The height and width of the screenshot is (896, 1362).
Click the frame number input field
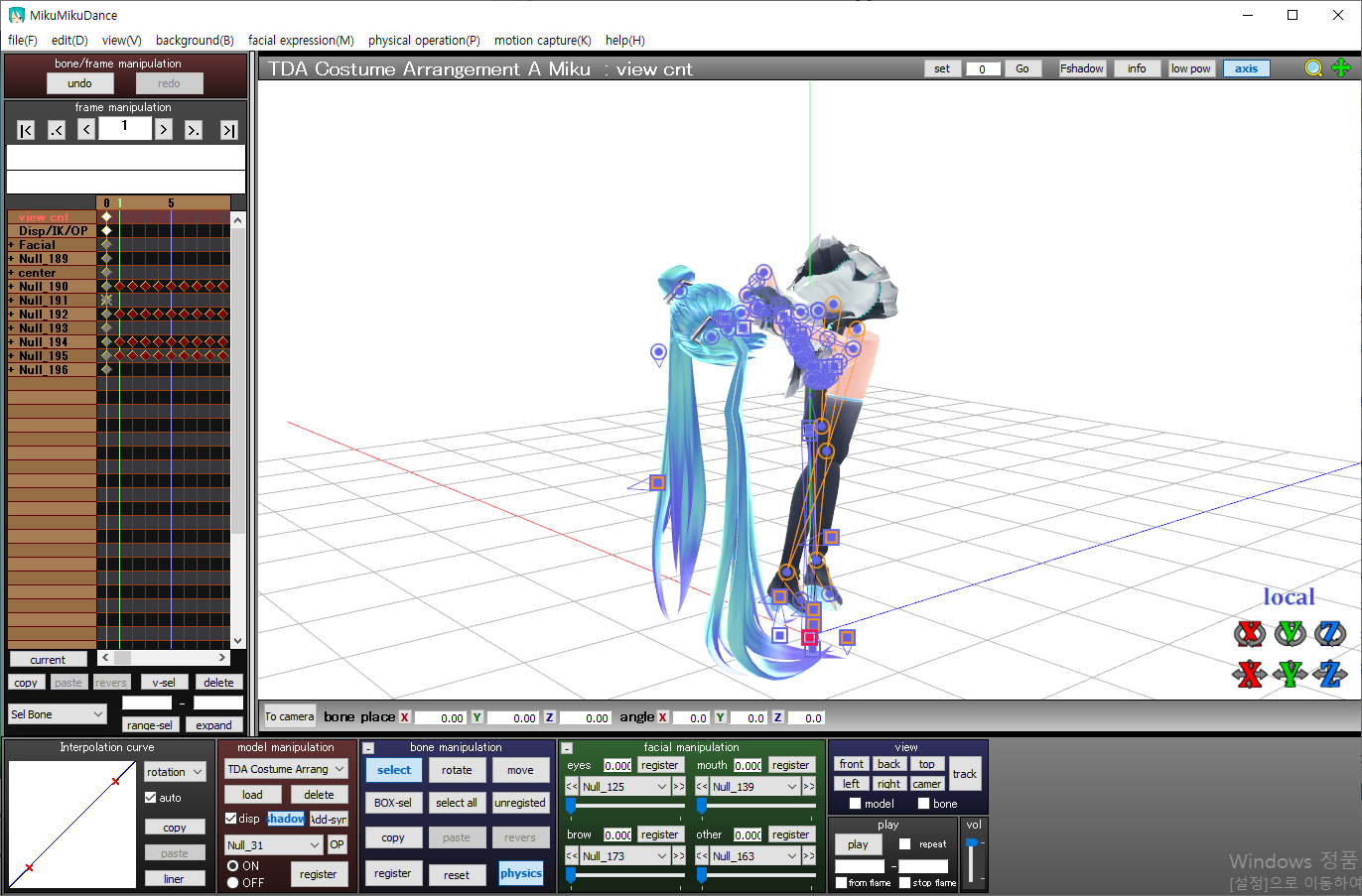point(125,128)
